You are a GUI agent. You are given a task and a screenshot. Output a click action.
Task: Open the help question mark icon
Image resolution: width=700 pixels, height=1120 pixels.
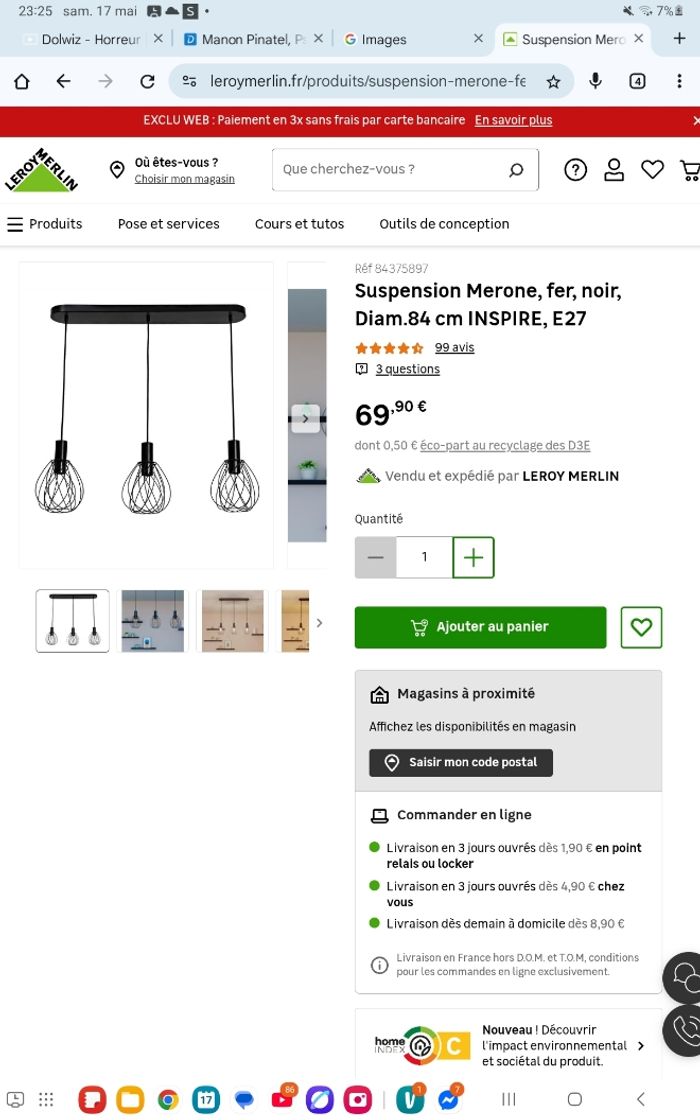point(575,169)
